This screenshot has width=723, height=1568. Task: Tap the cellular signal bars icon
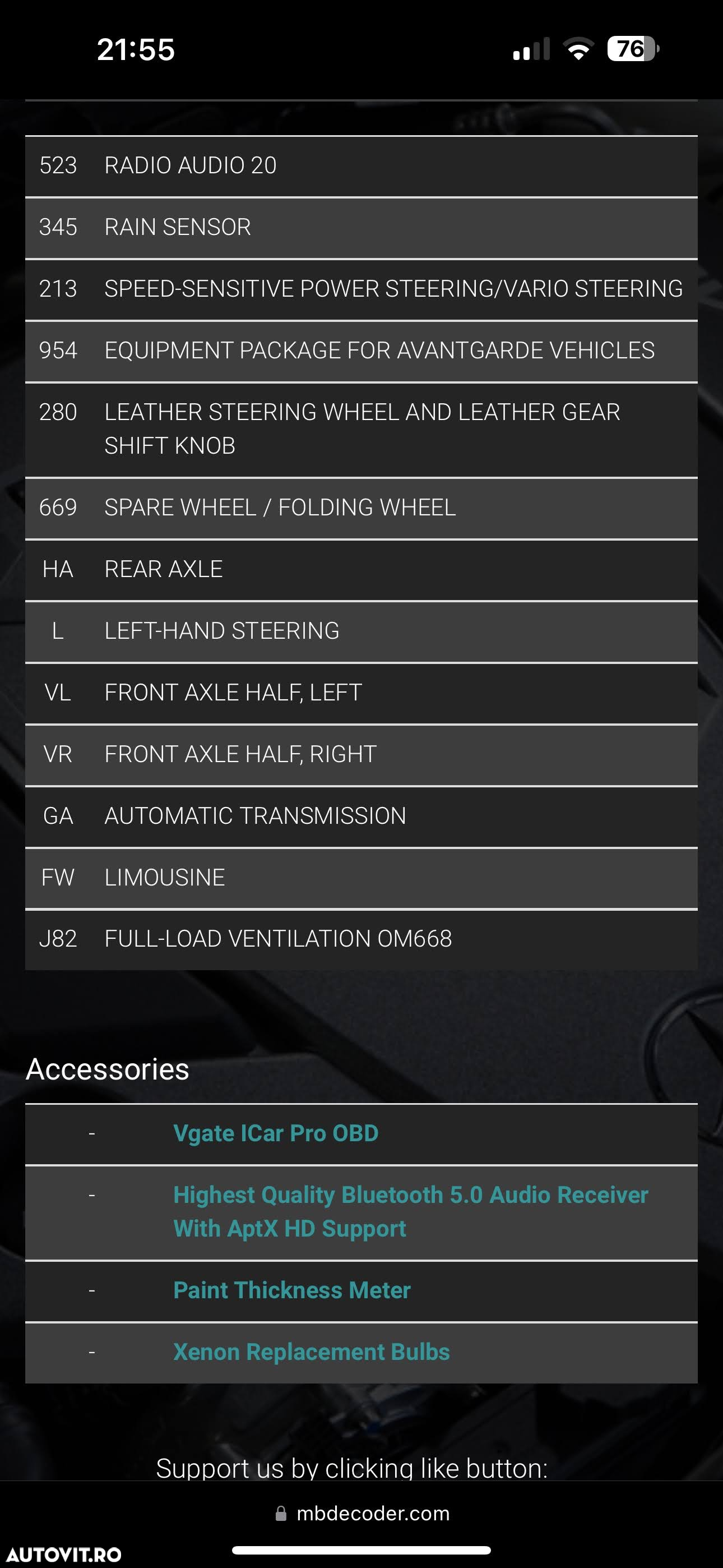click(531, 49)
